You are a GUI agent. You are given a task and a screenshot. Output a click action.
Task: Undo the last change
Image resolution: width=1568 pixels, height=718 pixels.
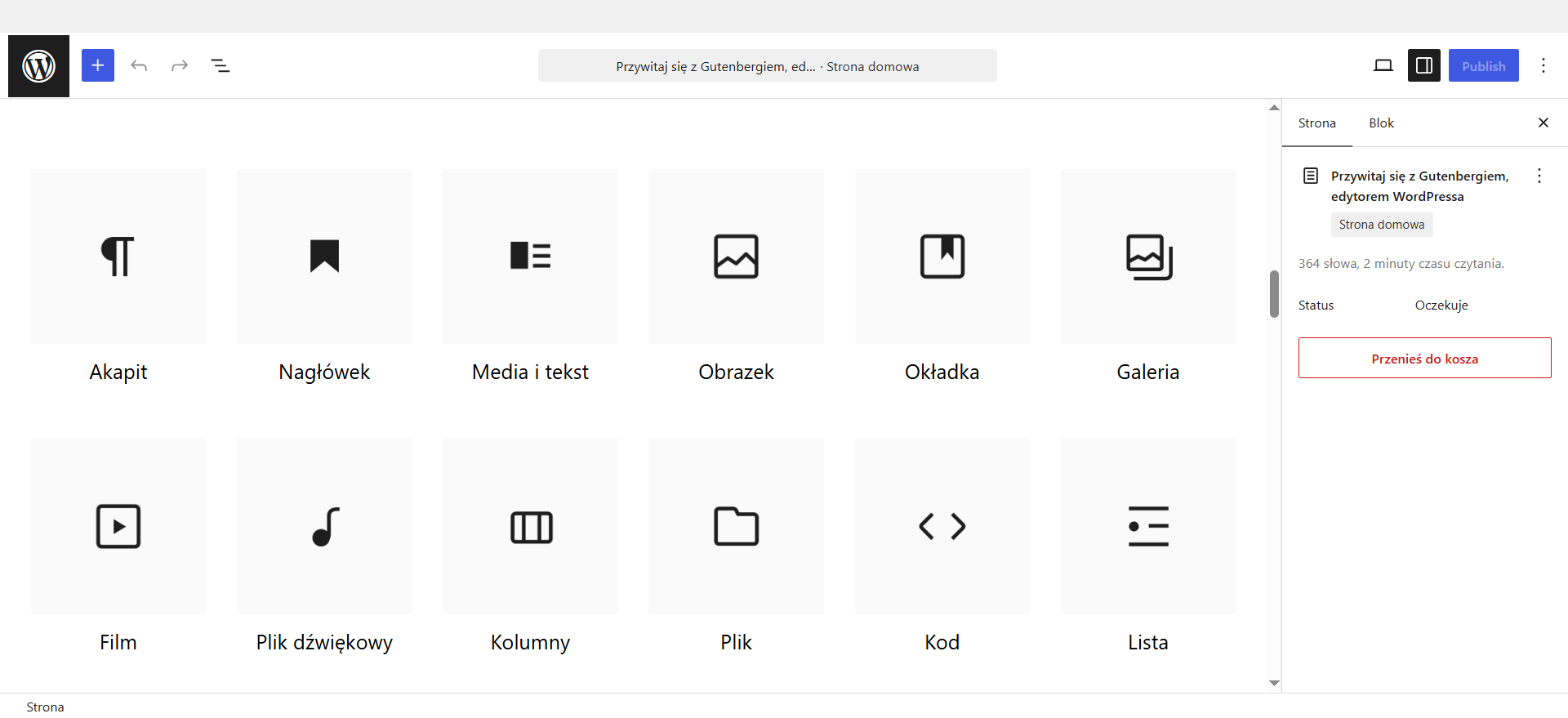(x=139, y=65)
